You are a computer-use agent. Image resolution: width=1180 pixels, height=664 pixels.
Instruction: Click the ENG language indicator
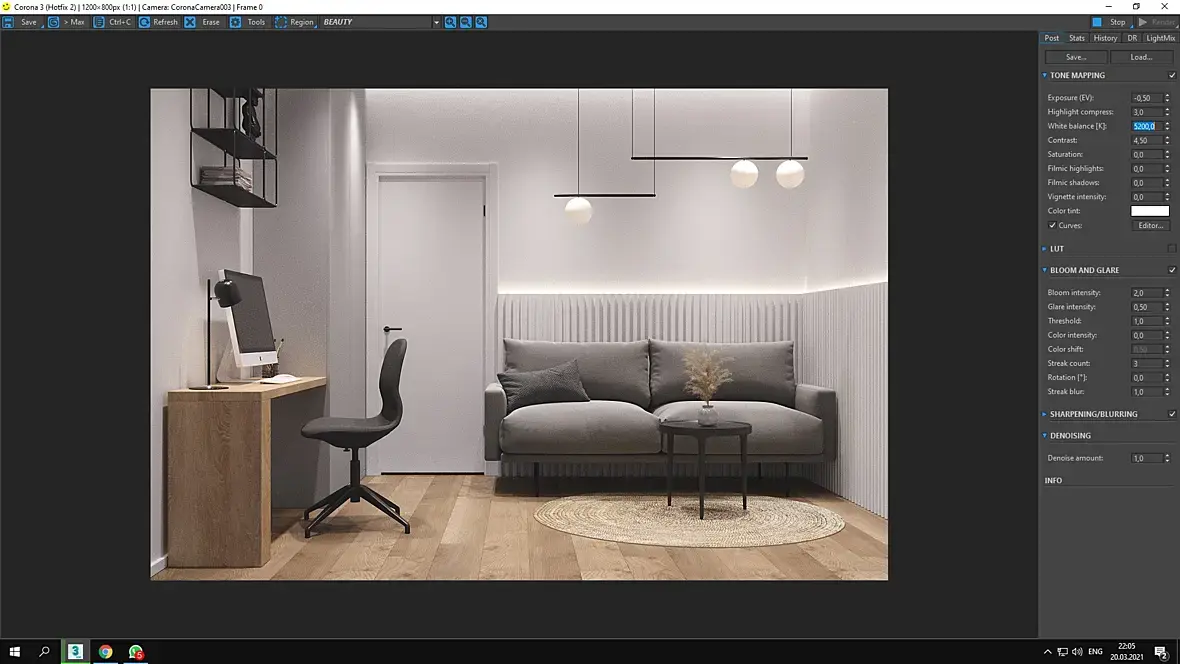(x=1095, y=651)
